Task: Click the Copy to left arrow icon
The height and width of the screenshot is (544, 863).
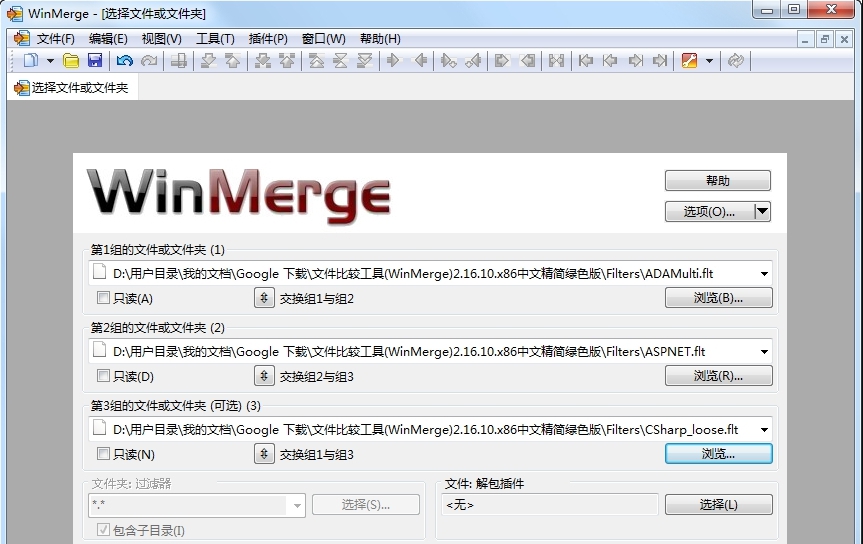Action: tap(420, 61)
